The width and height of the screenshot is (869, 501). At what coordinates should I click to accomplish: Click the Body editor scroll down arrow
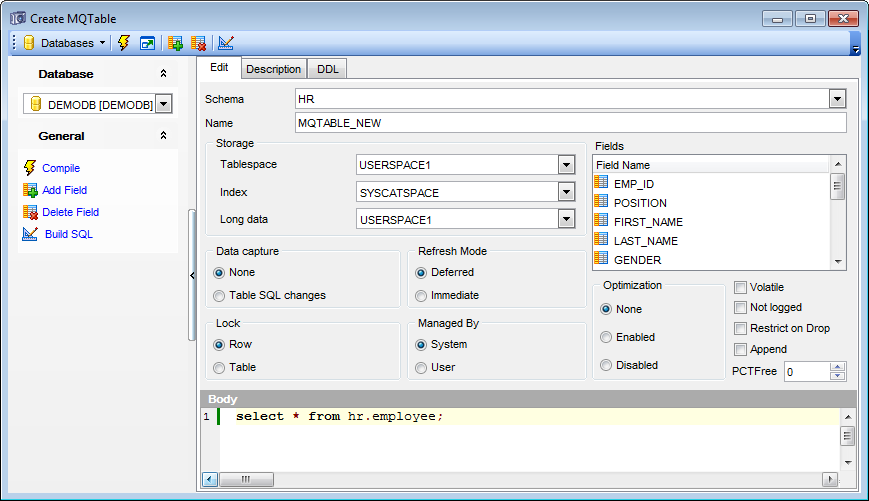pos(847,463)
